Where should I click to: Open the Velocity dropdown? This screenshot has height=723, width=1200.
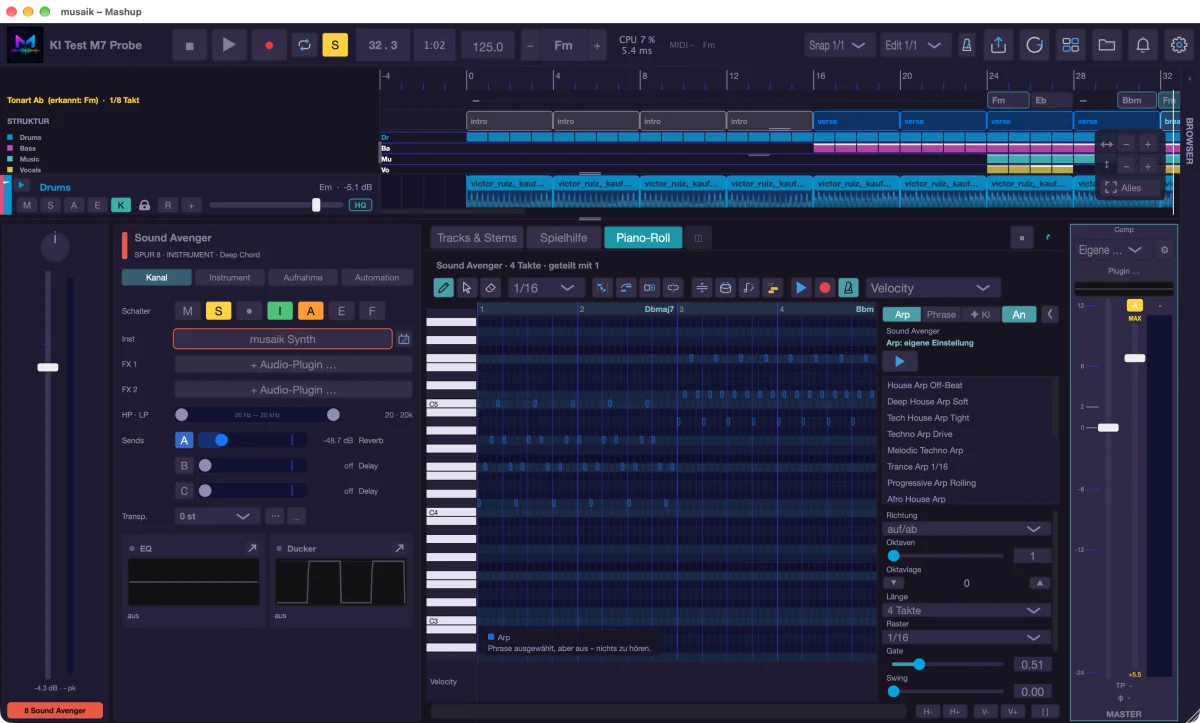[x=933, y=288]
